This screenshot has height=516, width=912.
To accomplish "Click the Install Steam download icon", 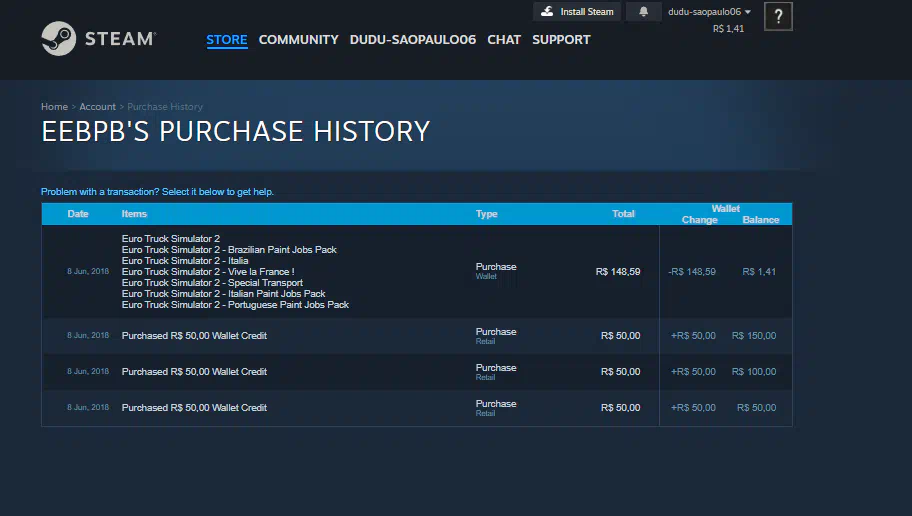I will [547, 12].
